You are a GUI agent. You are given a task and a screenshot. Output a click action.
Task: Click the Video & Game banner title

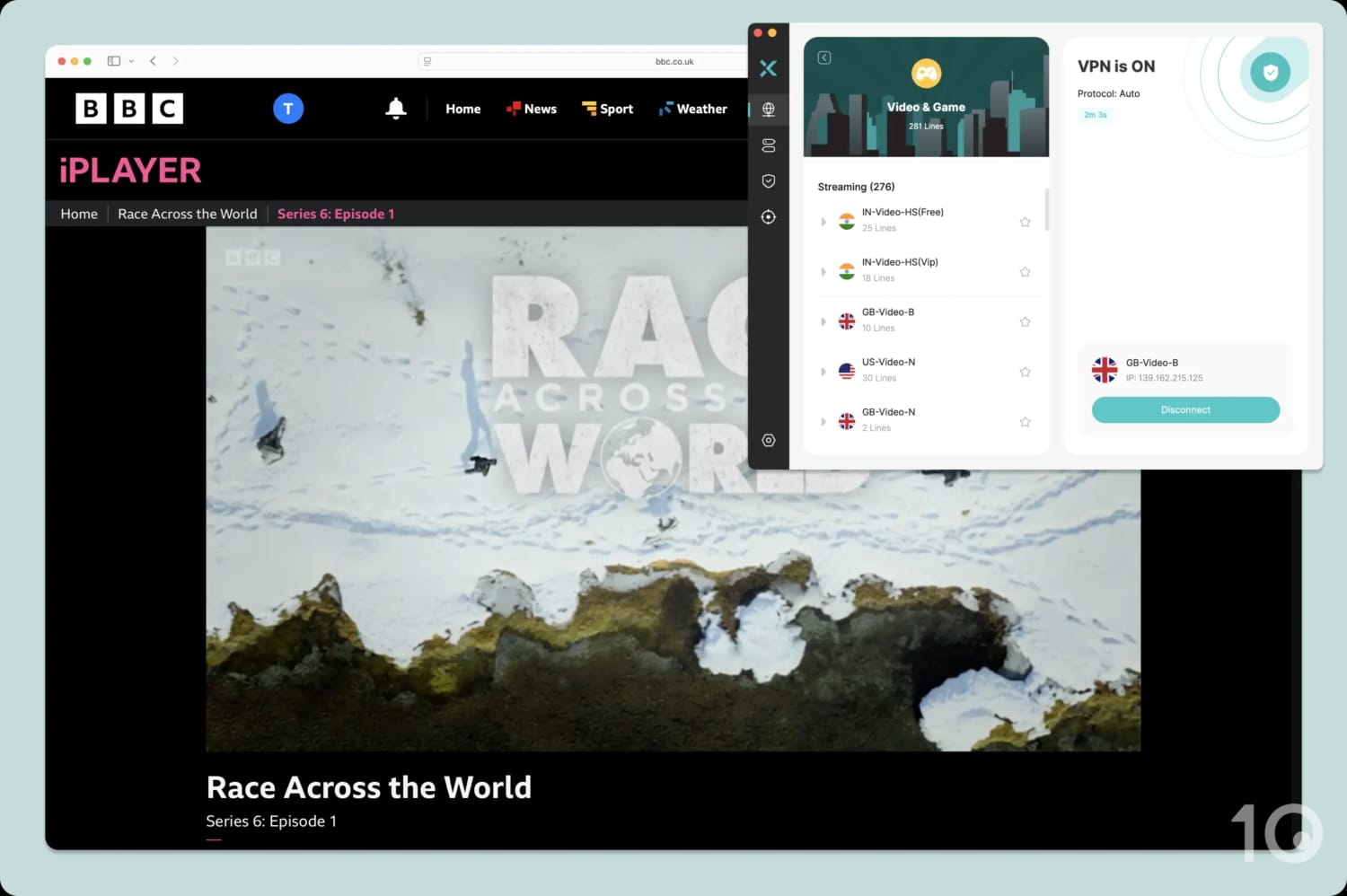[x=926, y=107]
